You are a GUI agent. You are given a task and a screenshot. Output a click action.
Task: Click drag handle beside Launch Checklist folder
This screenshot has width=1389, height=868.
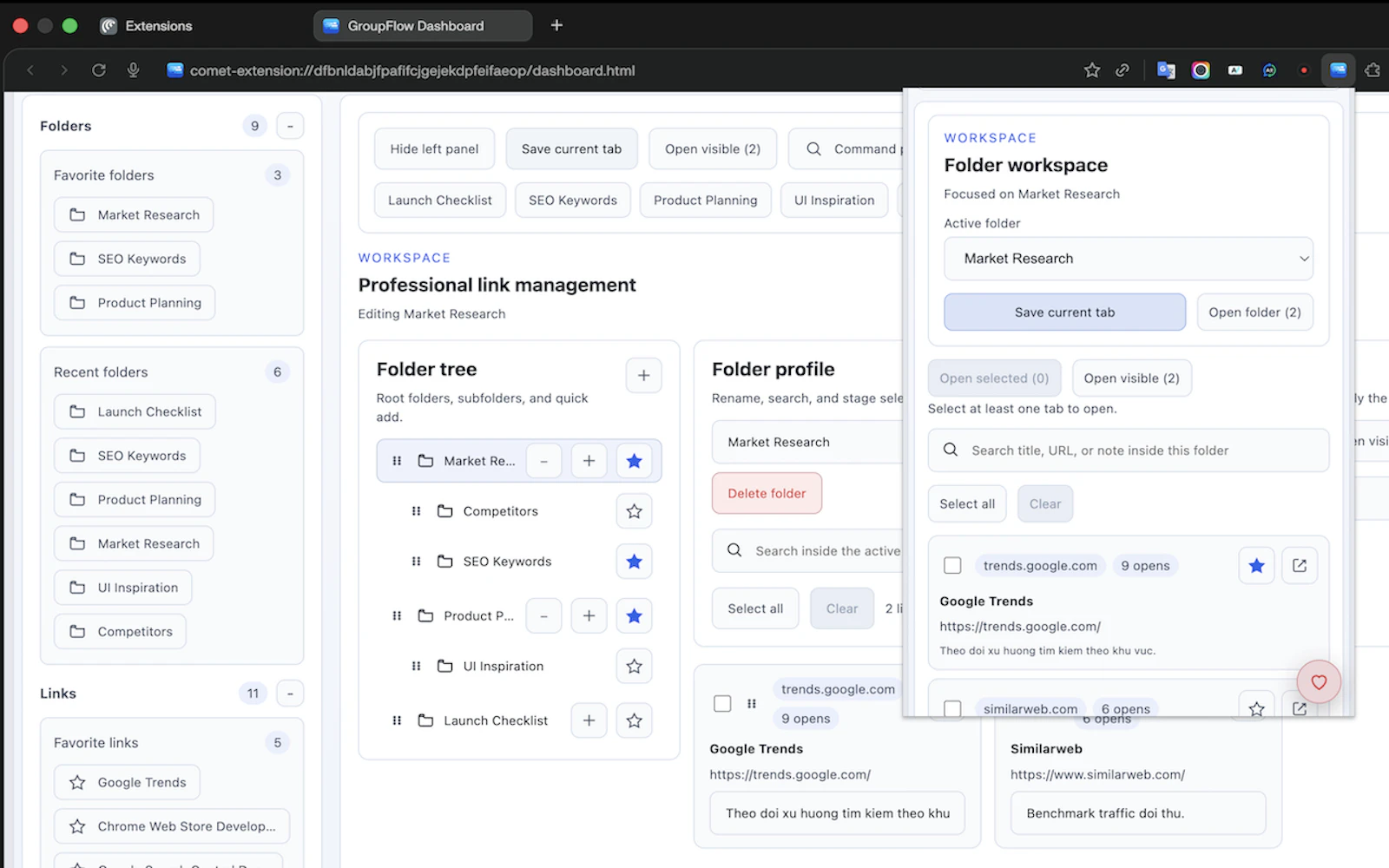397,720
